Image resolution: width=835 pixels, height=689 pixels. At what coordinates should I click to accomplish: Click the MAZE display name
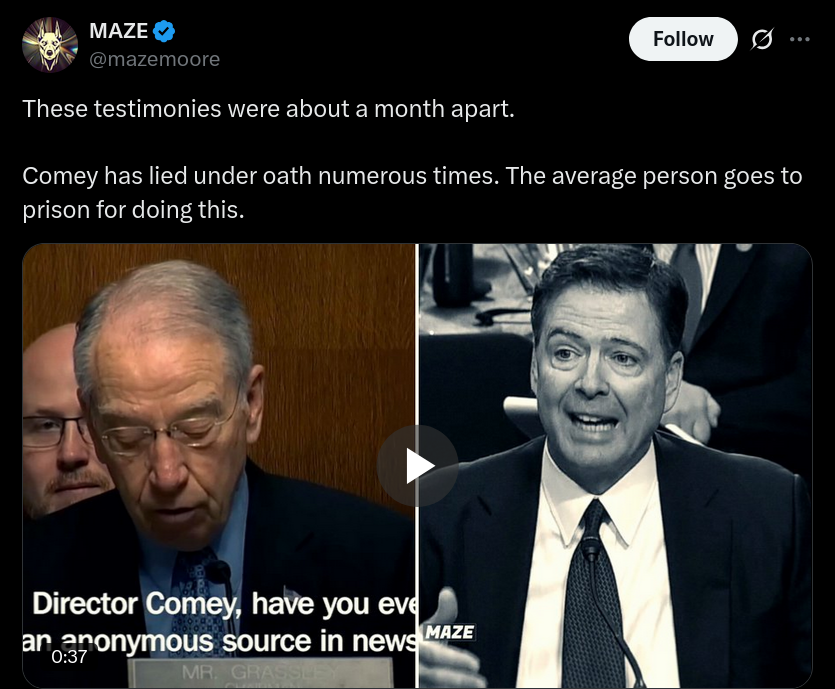pos(118,32)
